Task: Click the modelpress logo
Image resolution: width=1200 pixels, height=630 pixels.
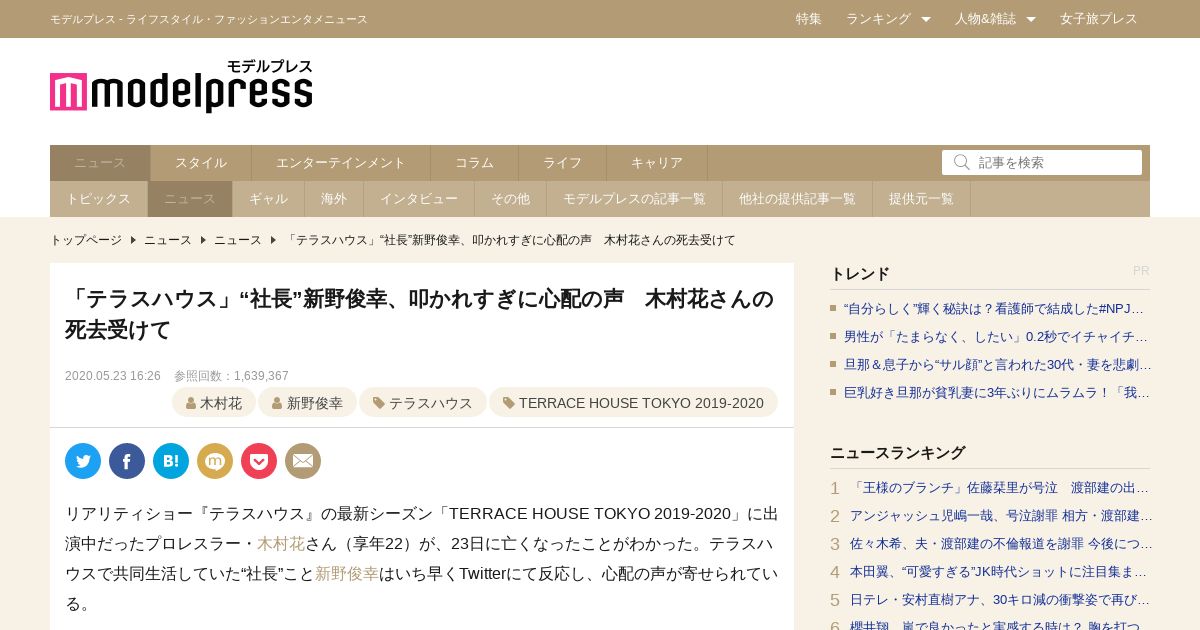Action: pos(181,86)
